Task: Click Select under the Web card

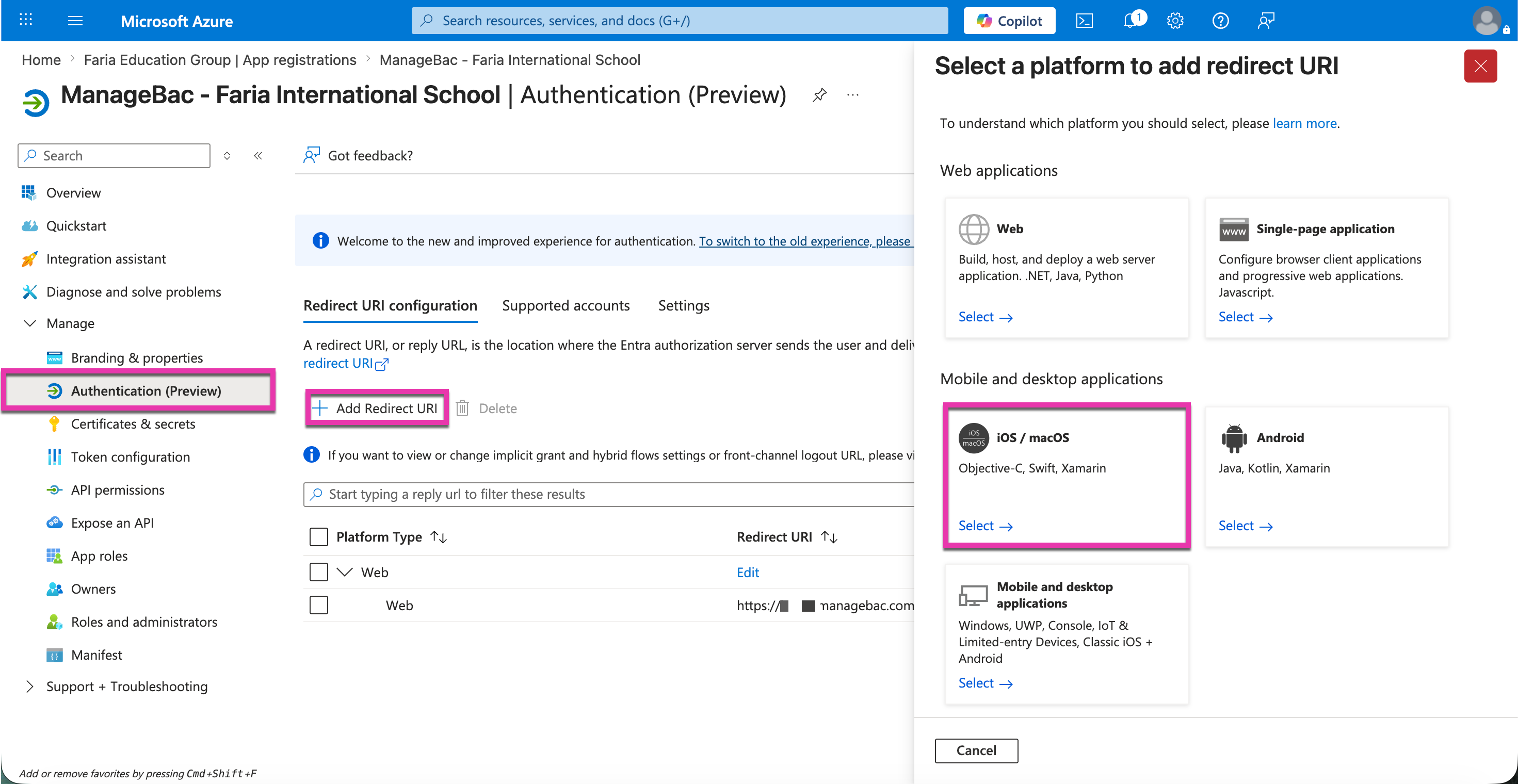Action: pyautogui.click(x=986, y=316)
